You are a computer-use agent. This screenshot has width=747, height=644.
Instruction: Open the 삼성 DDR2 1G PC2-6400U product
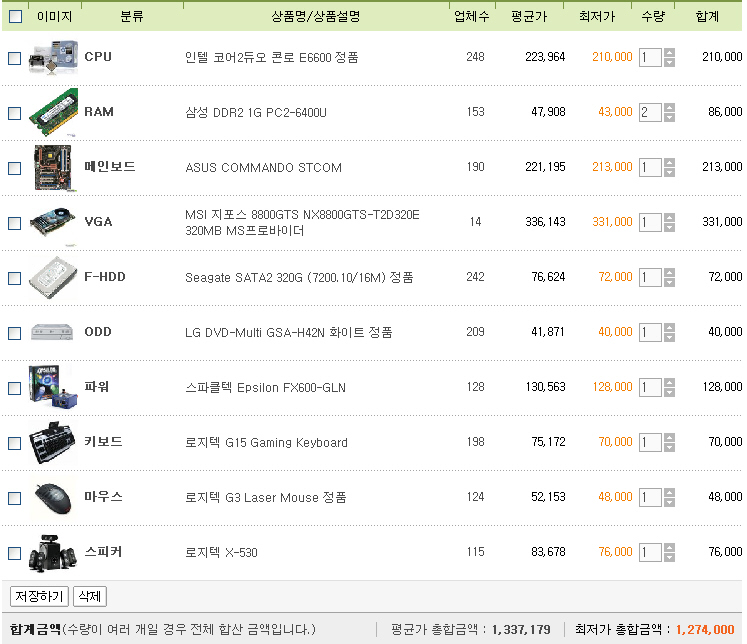(256, 112)
